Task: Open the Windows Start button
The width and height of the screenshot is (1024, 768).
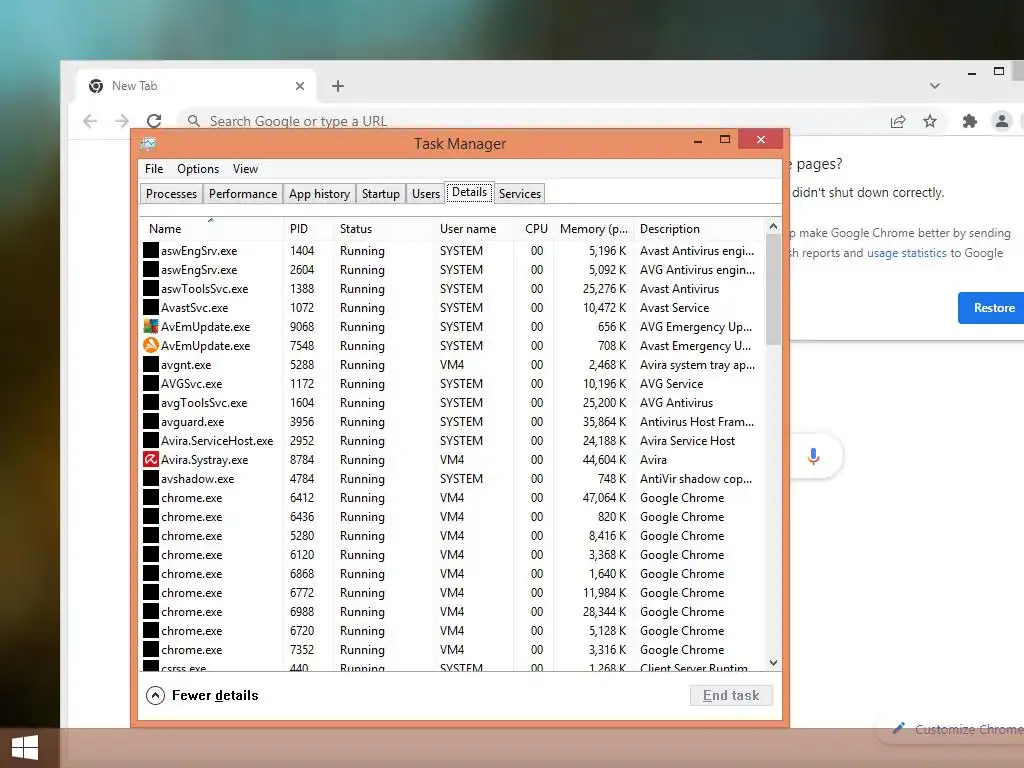Action: [25, 748]
